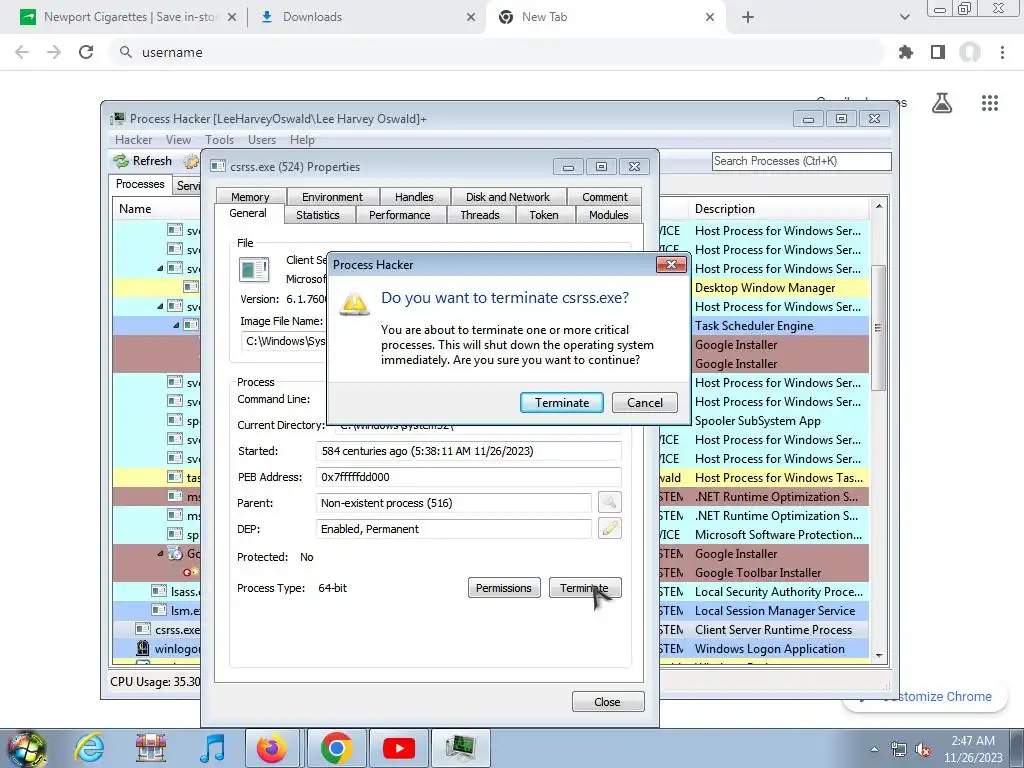Reload the Chrome page
Screen dimensions: 1024x768
click(x=86, y=52)
